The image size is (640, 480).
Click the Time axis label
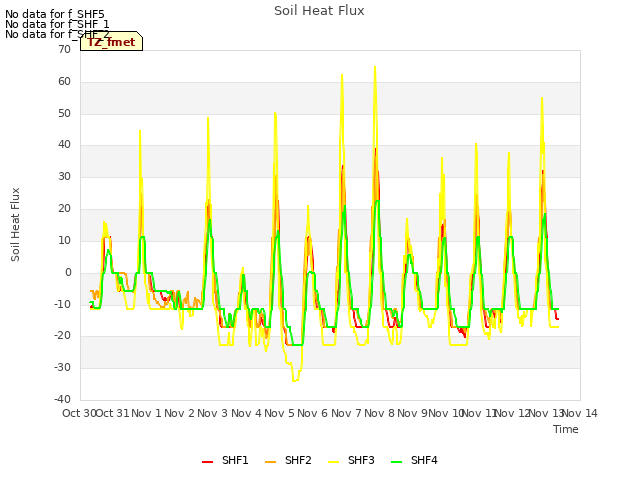566,429
